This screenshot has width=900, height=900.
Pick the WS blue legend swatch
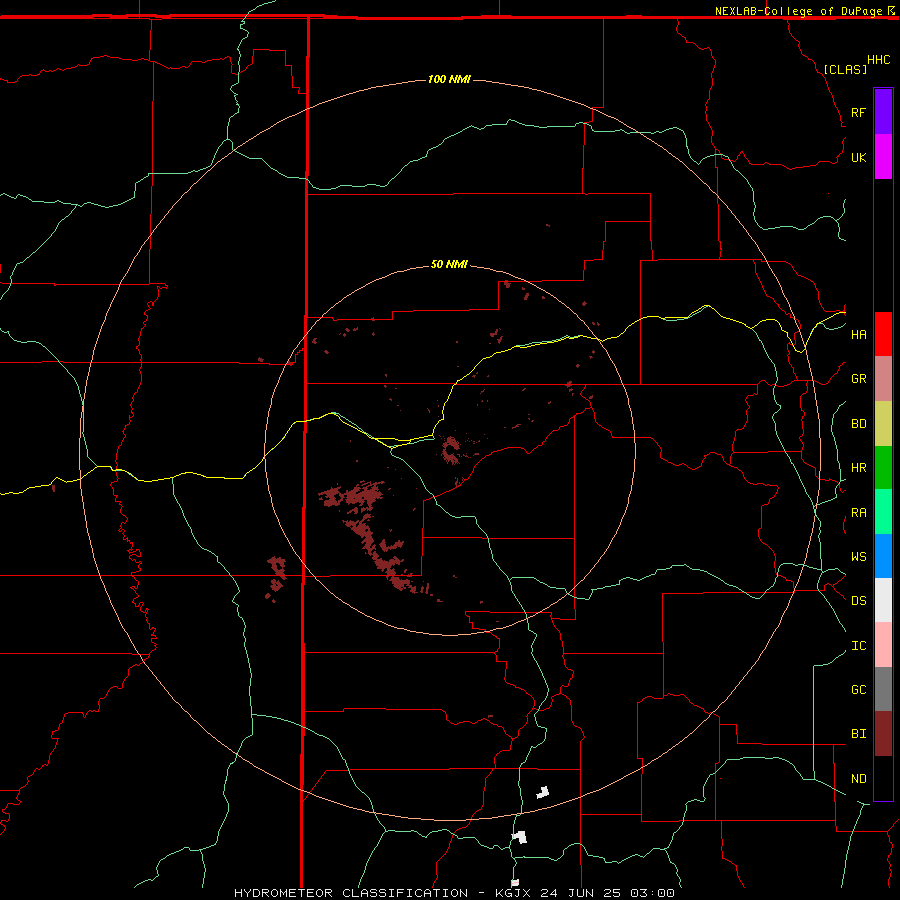point(883,556)
